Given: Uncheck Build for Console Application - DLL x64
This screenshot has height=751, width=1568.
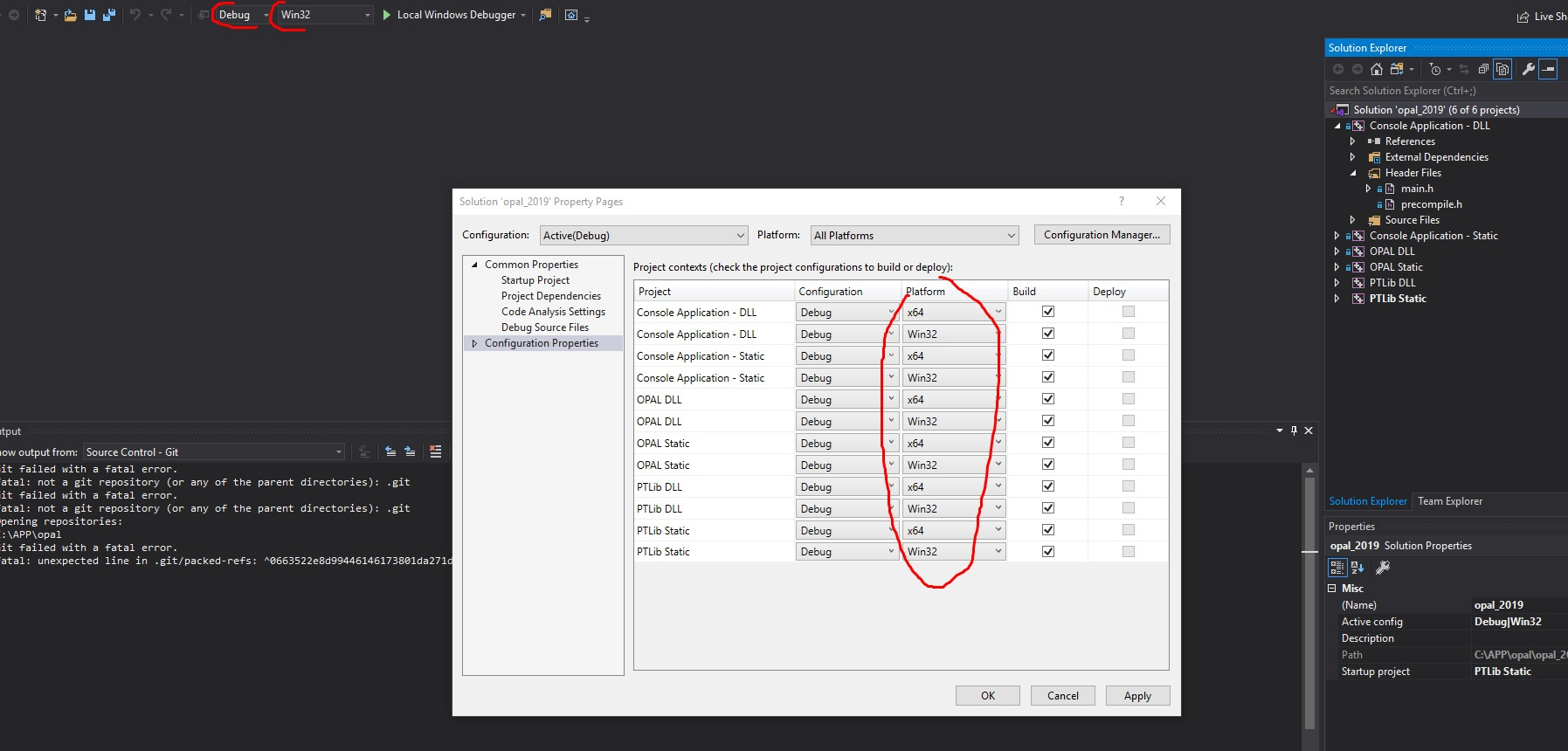Looking at the screenshot, I should [1048, 312].
